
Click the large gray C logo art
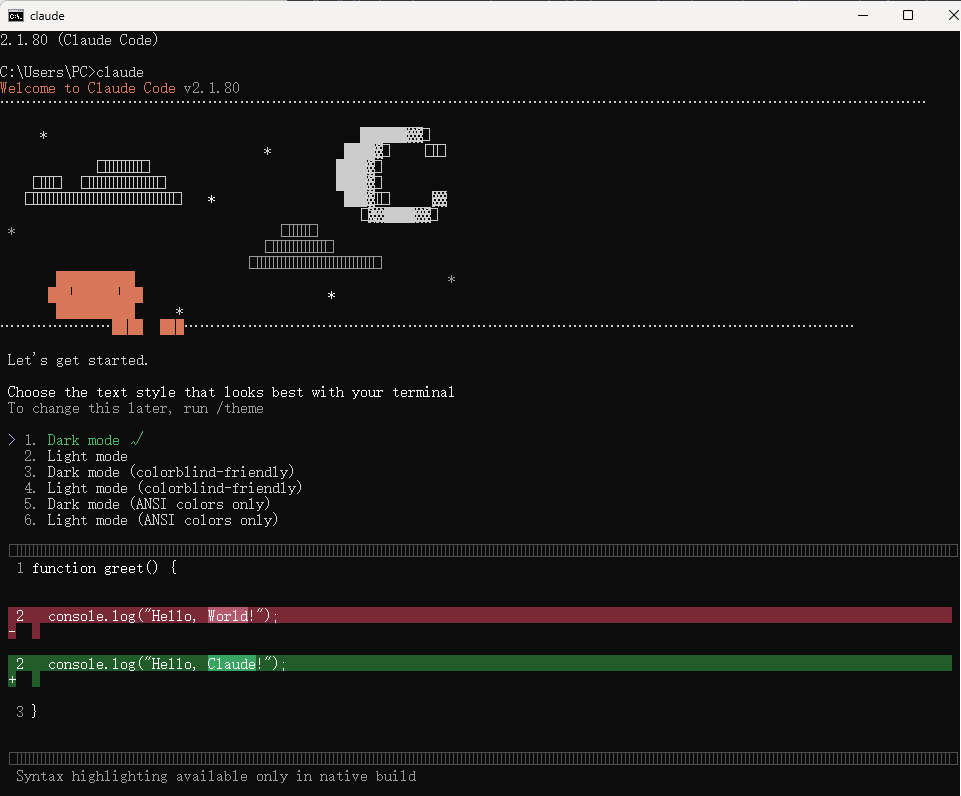click(391, 175)
